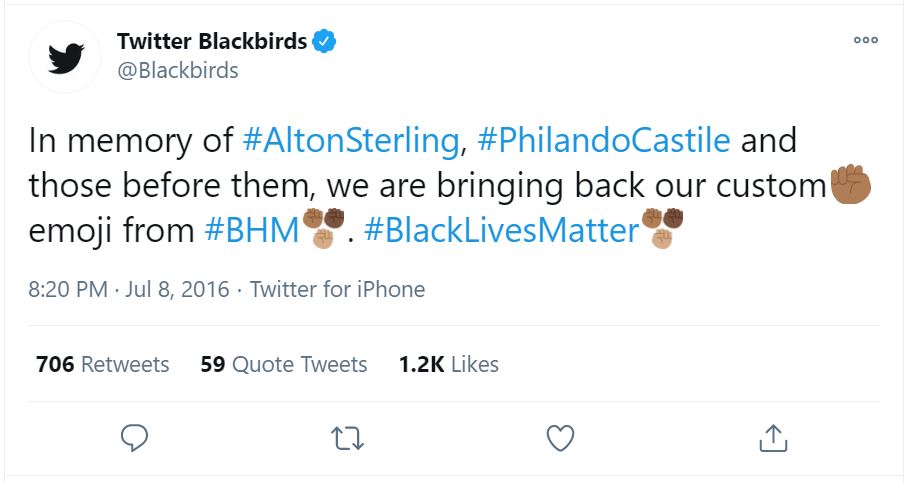Open the @Blackbirds handle link
This screenshot has width=910, height=483.
point(178,70)
